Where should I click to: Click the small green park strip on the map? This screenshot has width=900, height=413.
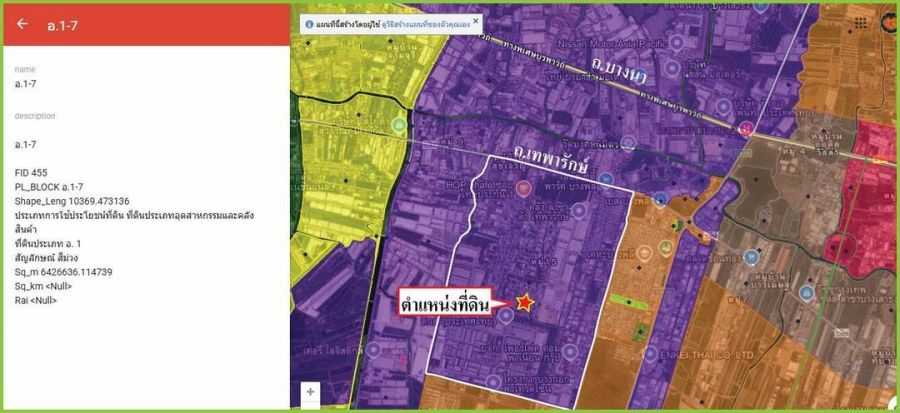point(630,300)
